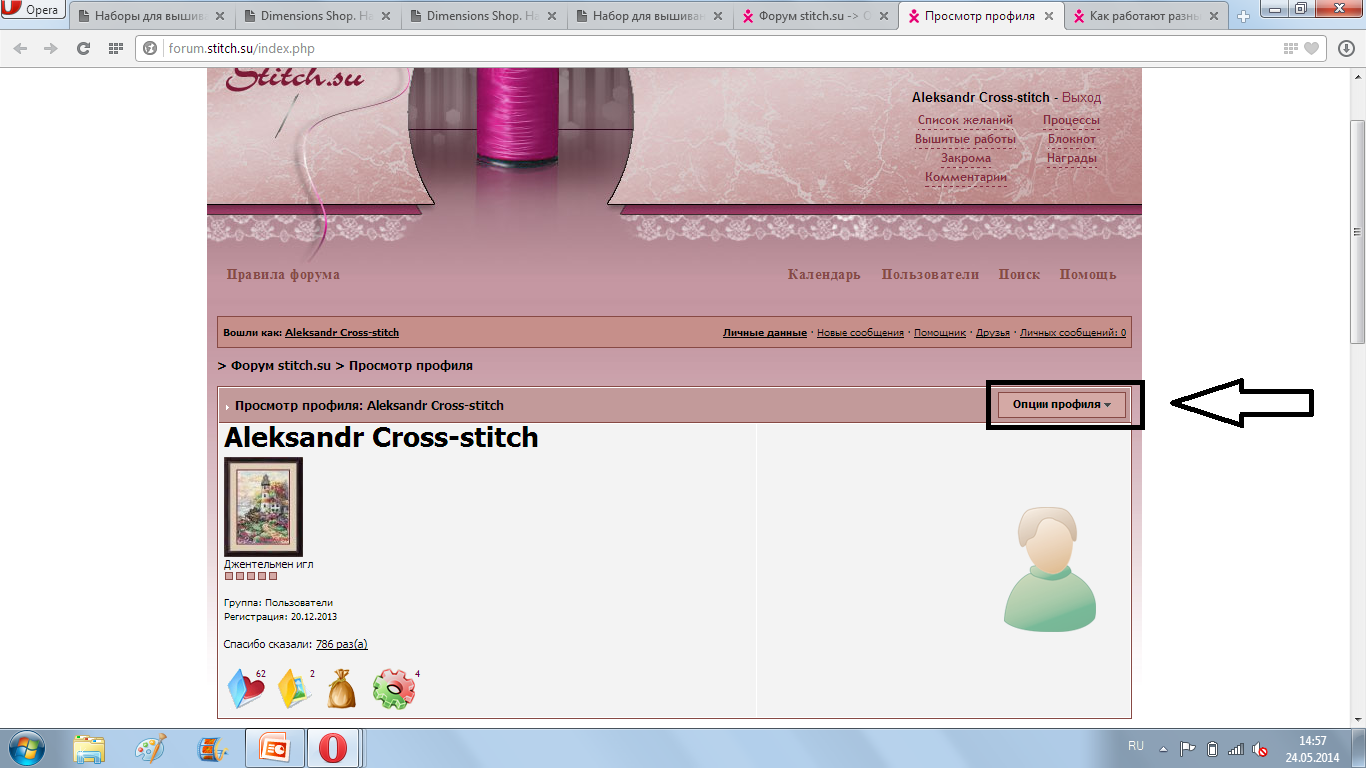1366x768 pixels.
Task: Switch to the Как работают tab
Action: click(1144, 17)
